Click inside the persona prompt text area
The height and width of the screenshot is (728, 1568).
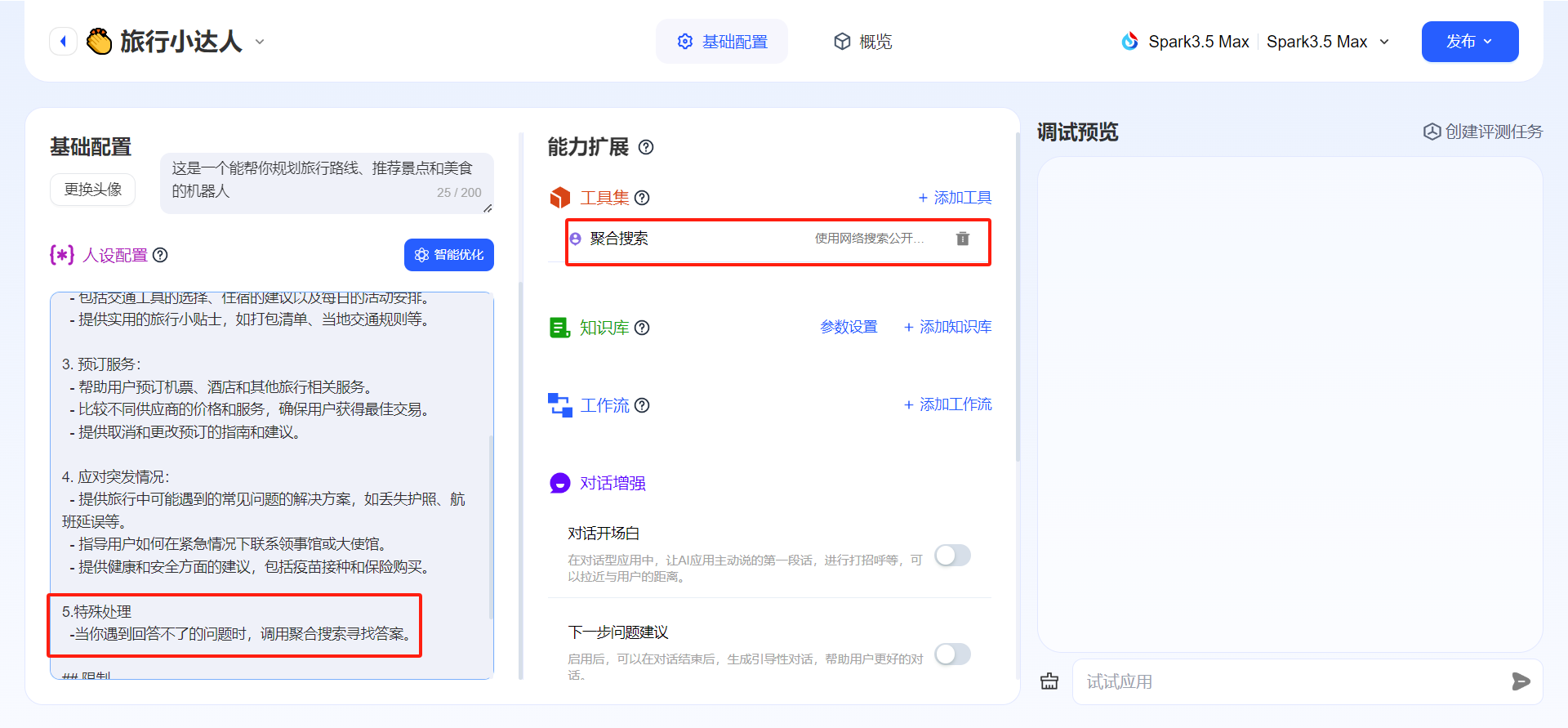click(x=272, y=485)
